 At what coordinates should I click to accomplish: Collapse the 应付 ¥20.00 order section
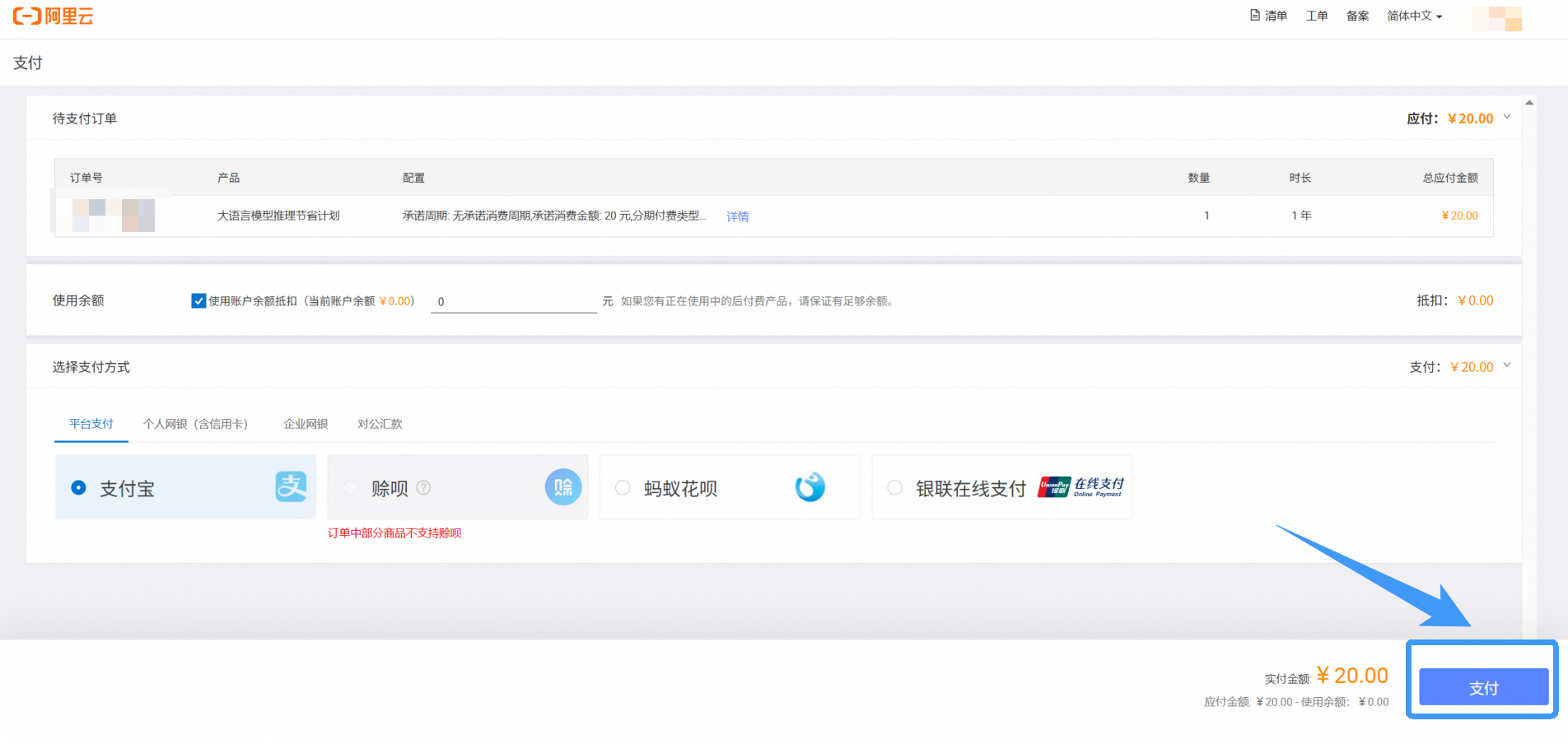pyautogui.click(x=1507, y=117)
